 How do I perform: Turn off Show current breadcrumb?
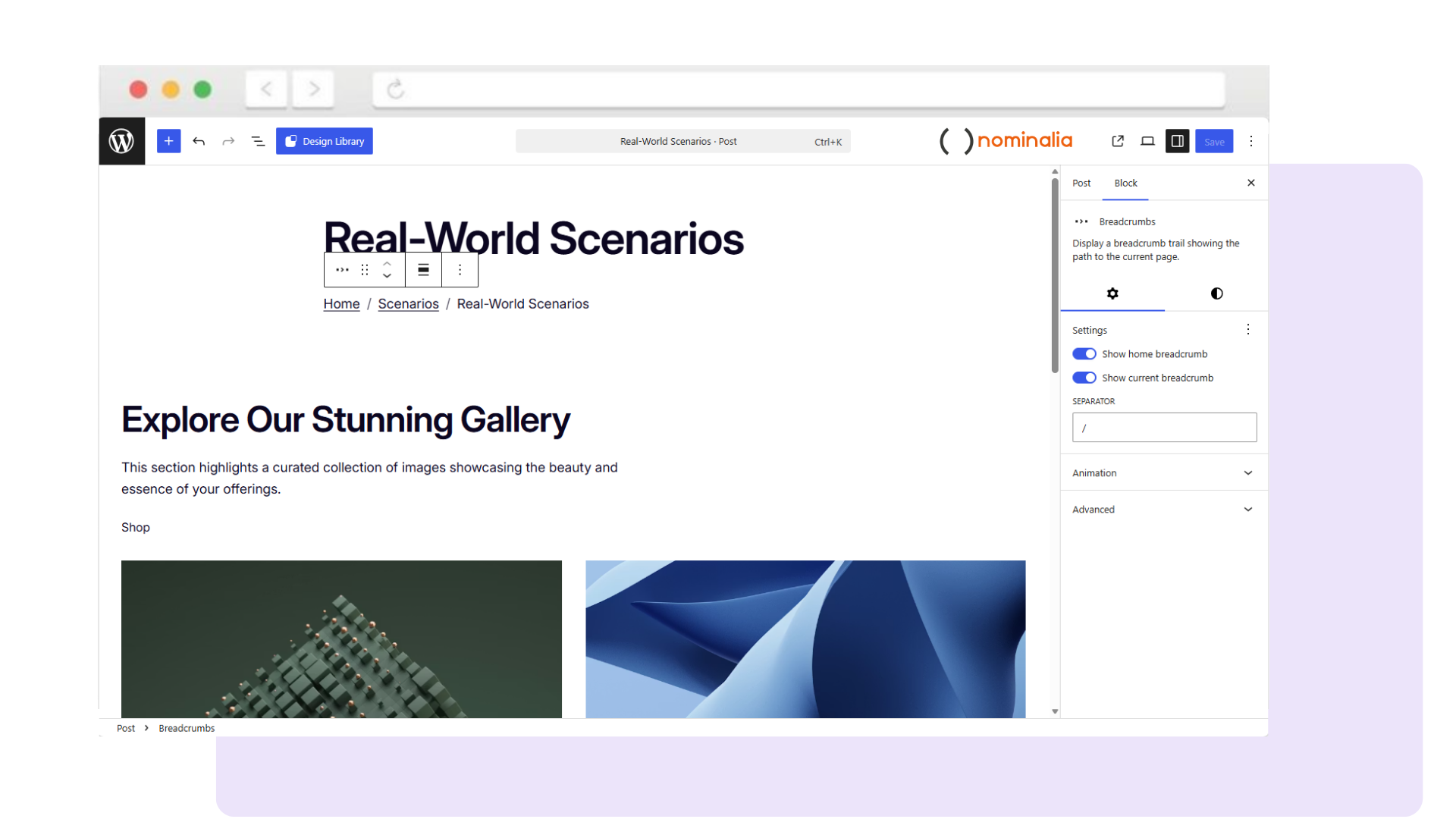(x=1084, y=378)
